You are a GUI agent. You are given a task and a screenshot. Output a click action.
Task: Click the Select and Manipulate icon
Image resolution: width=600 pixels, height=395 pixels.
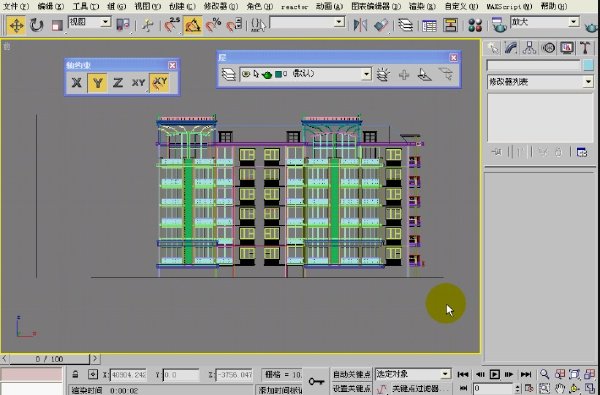click(x=147, y=26)
